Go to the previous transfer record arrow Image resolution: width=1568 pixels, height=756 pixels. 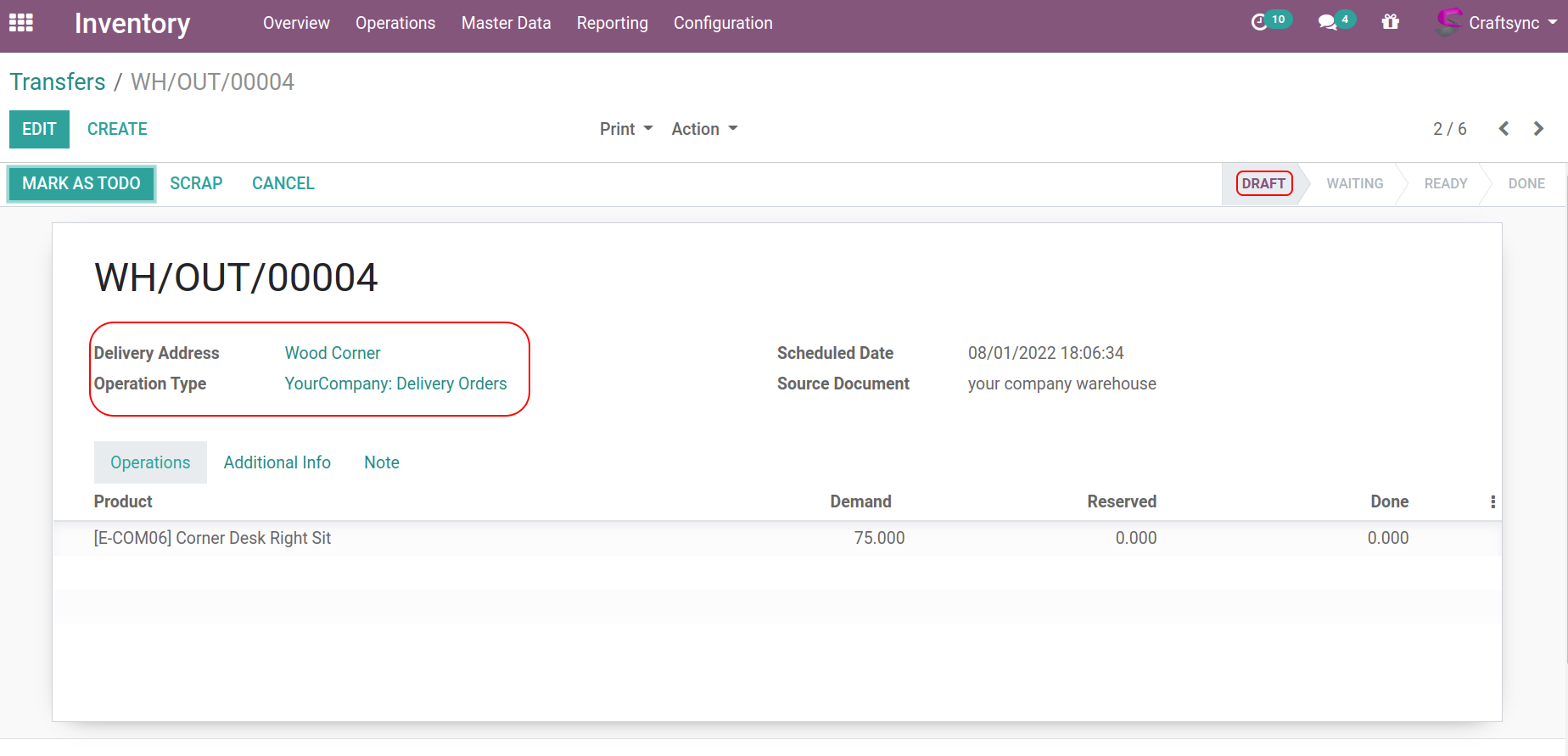(x=1504, y=129)
